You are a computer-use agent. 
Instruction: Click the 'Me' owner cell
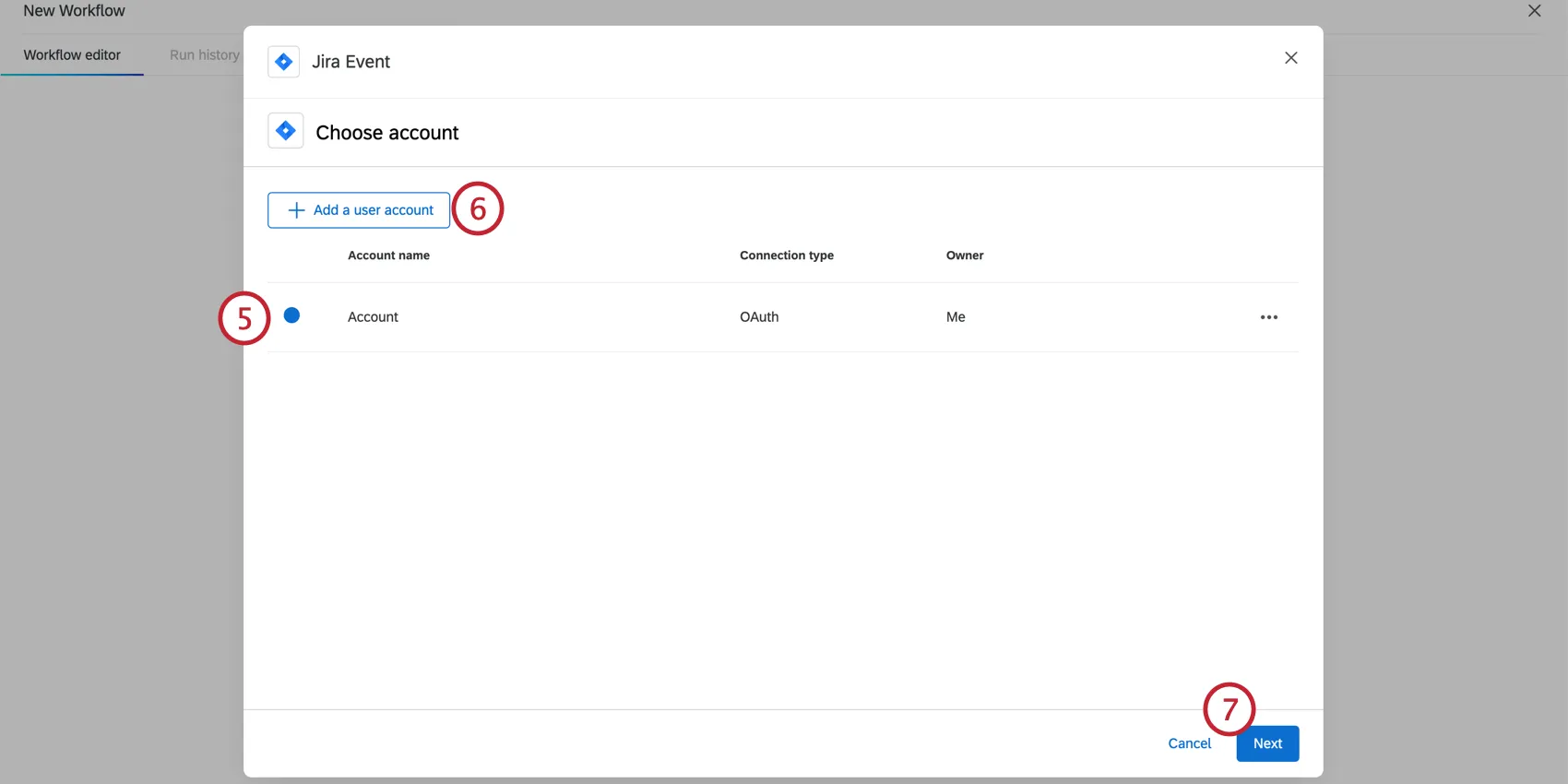point(956,317)
